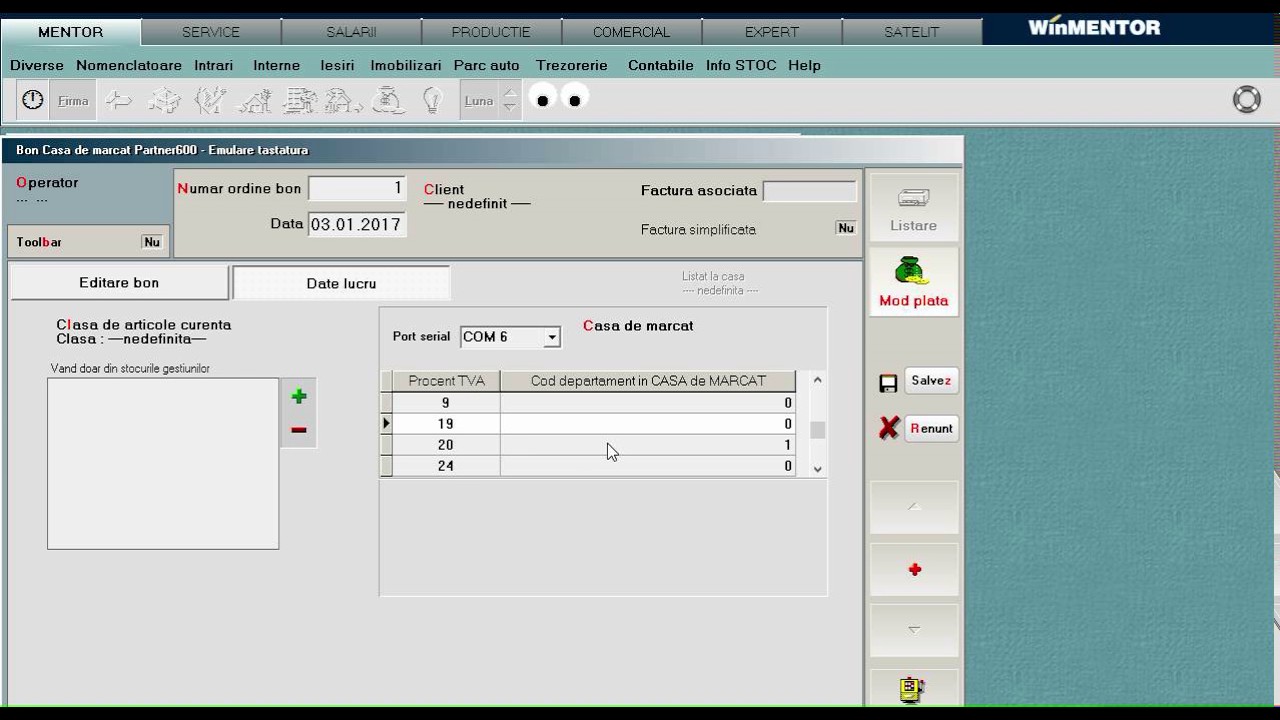Click the Firma button

73,101
